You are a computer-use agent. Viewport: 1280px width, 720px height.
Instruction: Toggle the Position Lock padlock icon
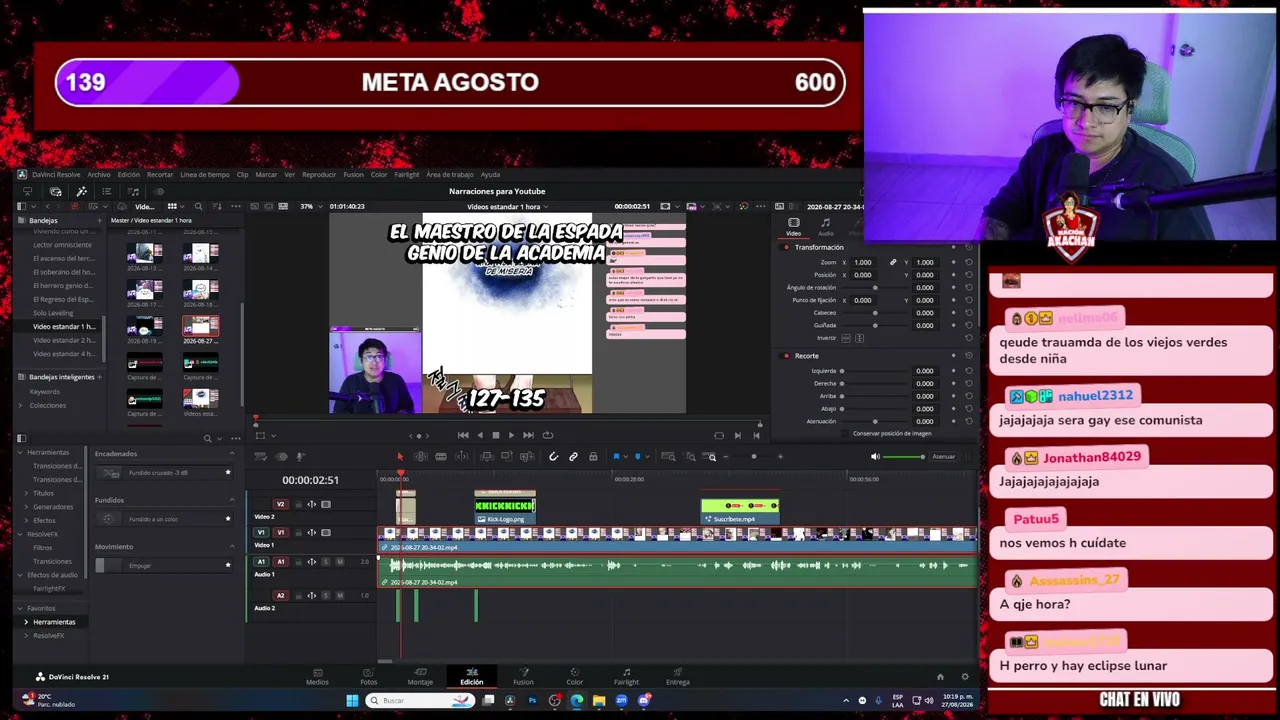pyautogui.click(x=593, y=457)
